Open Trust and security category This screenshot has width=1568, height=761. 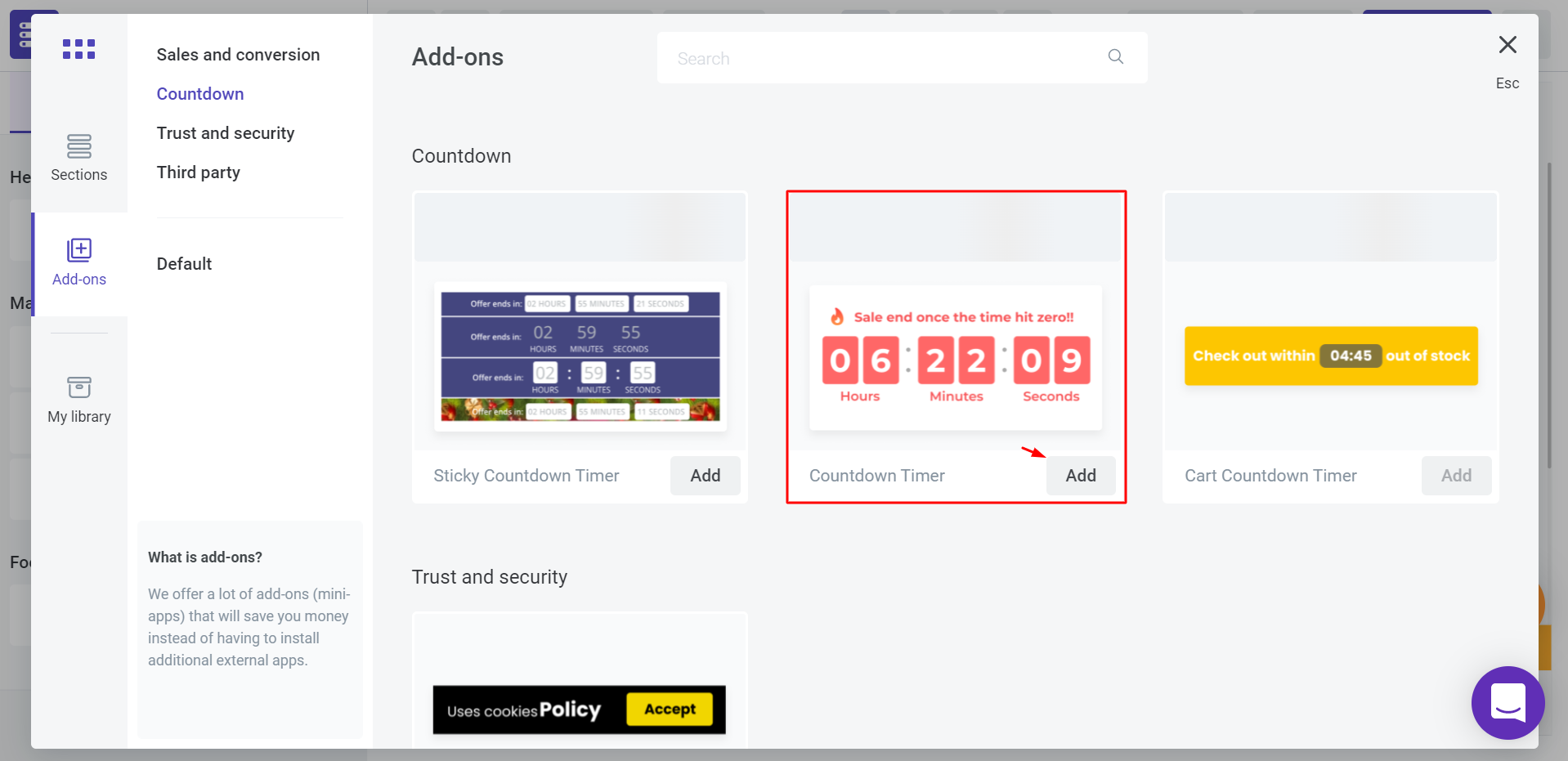click(226, 133)
